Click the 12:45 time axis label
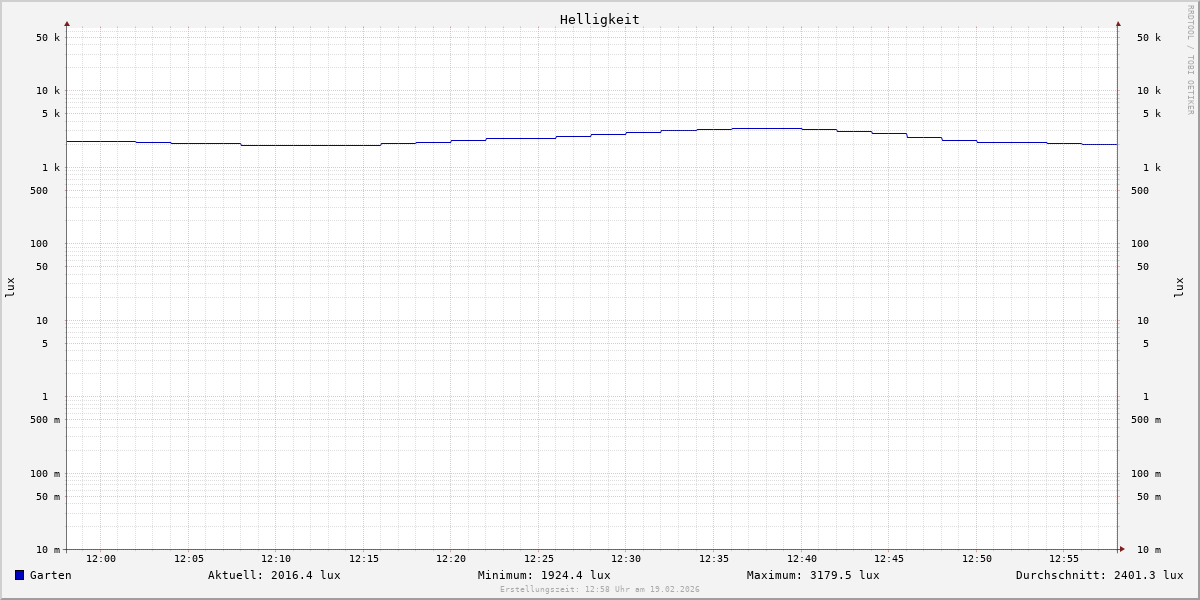The image size is (1200, 600). (889, 559)
